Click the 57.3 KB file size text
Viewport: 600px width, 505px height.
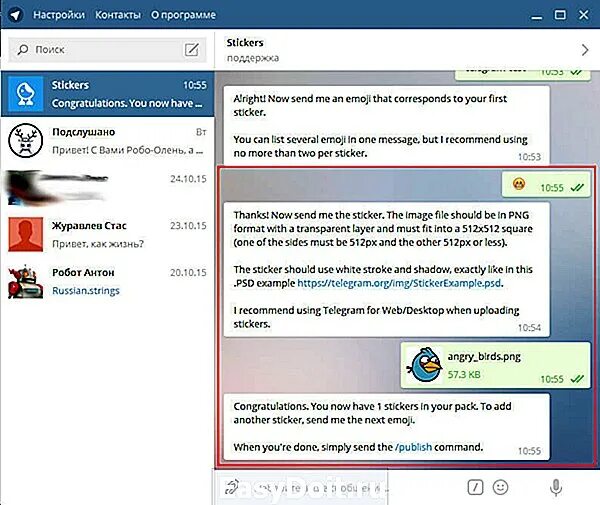tap(464, 374)
